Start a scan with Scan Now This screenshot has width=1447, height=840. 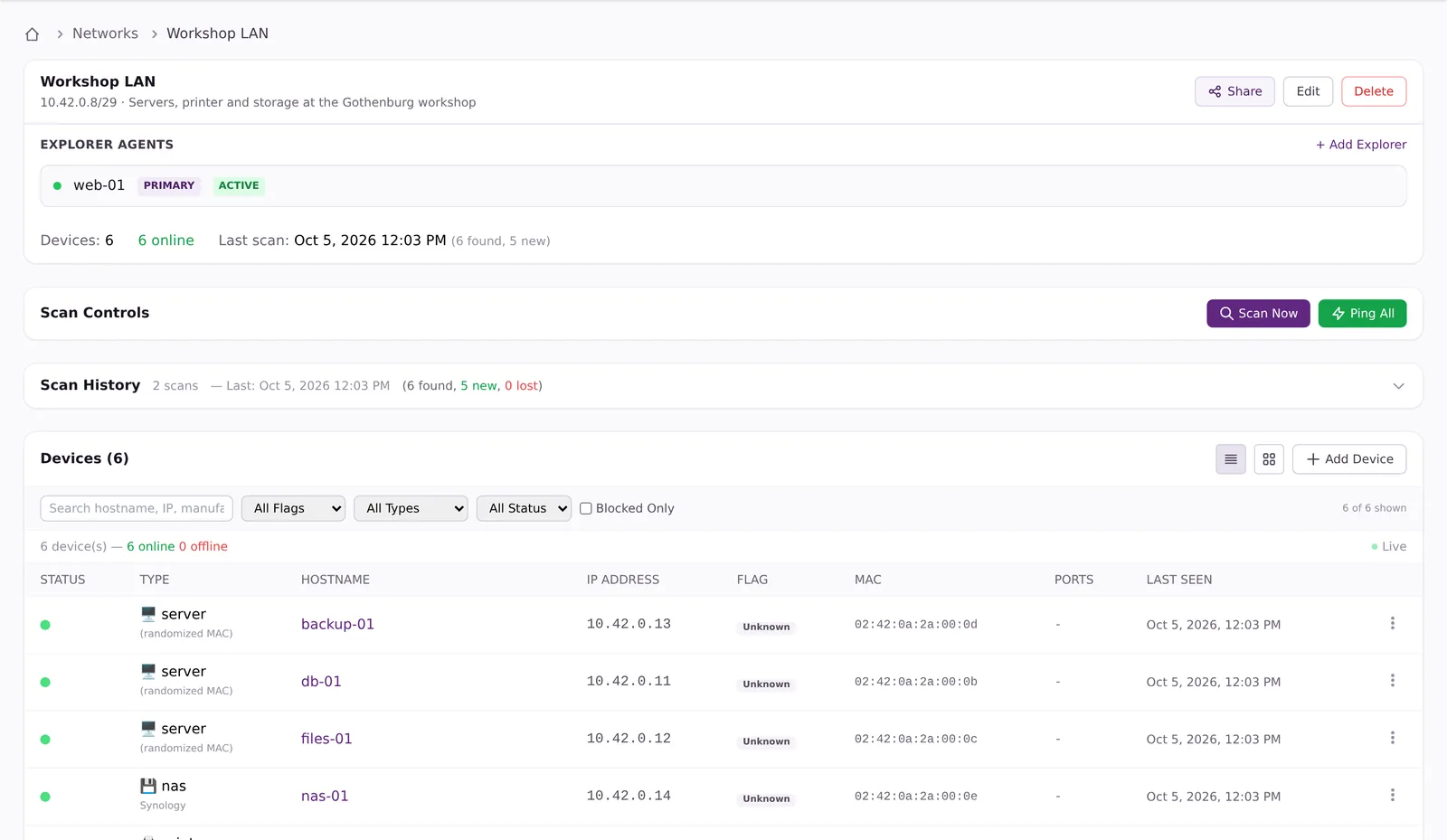coord(1258,314)
